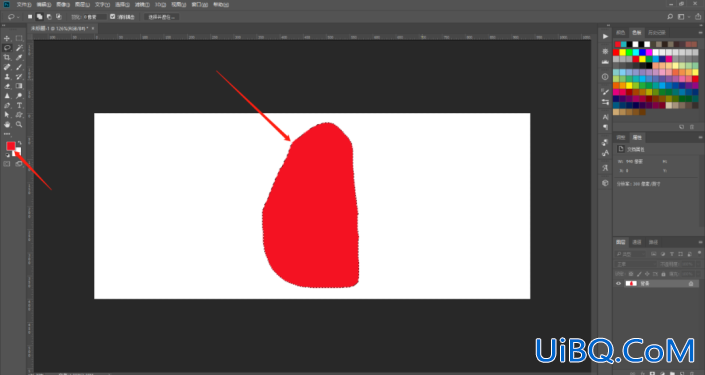This screenshot has height=375, width=705.
Task: Reset default foreground and background colors
Action: [x=7, y=155]
